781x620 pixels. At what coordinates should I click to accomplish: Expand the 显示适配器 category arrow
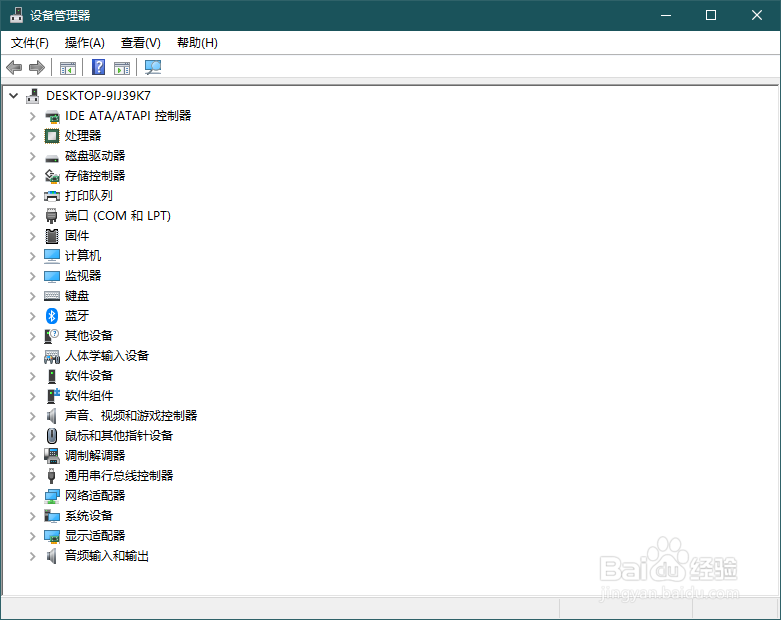(32, 536)
